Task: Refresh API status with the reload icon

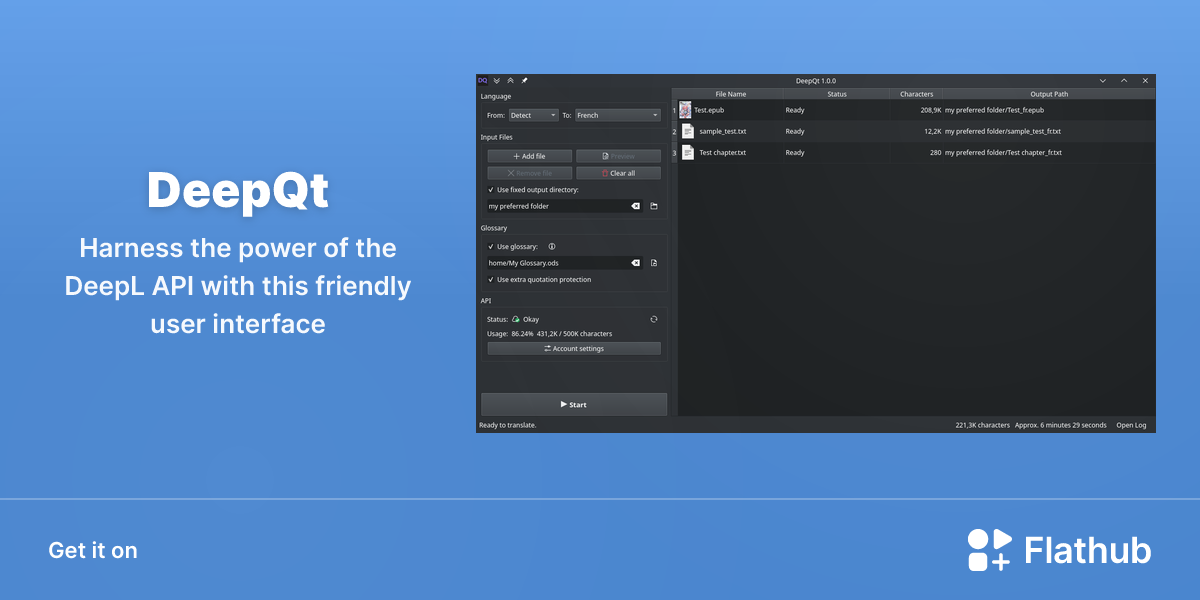Action: pyautogui.click(x=654, y=319)
